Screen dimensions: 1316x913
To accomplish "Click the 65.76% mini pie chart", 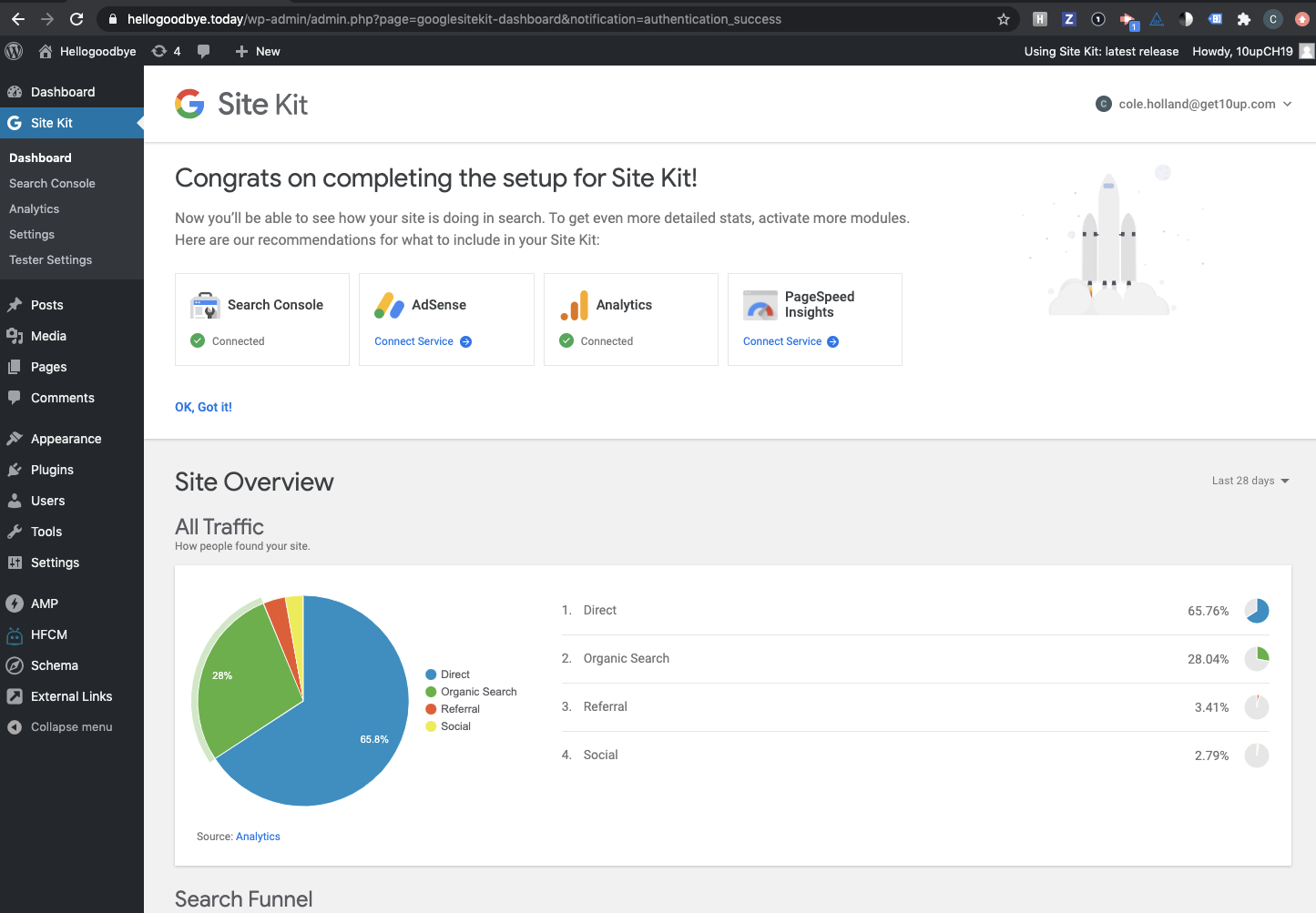I will click(1257, 611).
